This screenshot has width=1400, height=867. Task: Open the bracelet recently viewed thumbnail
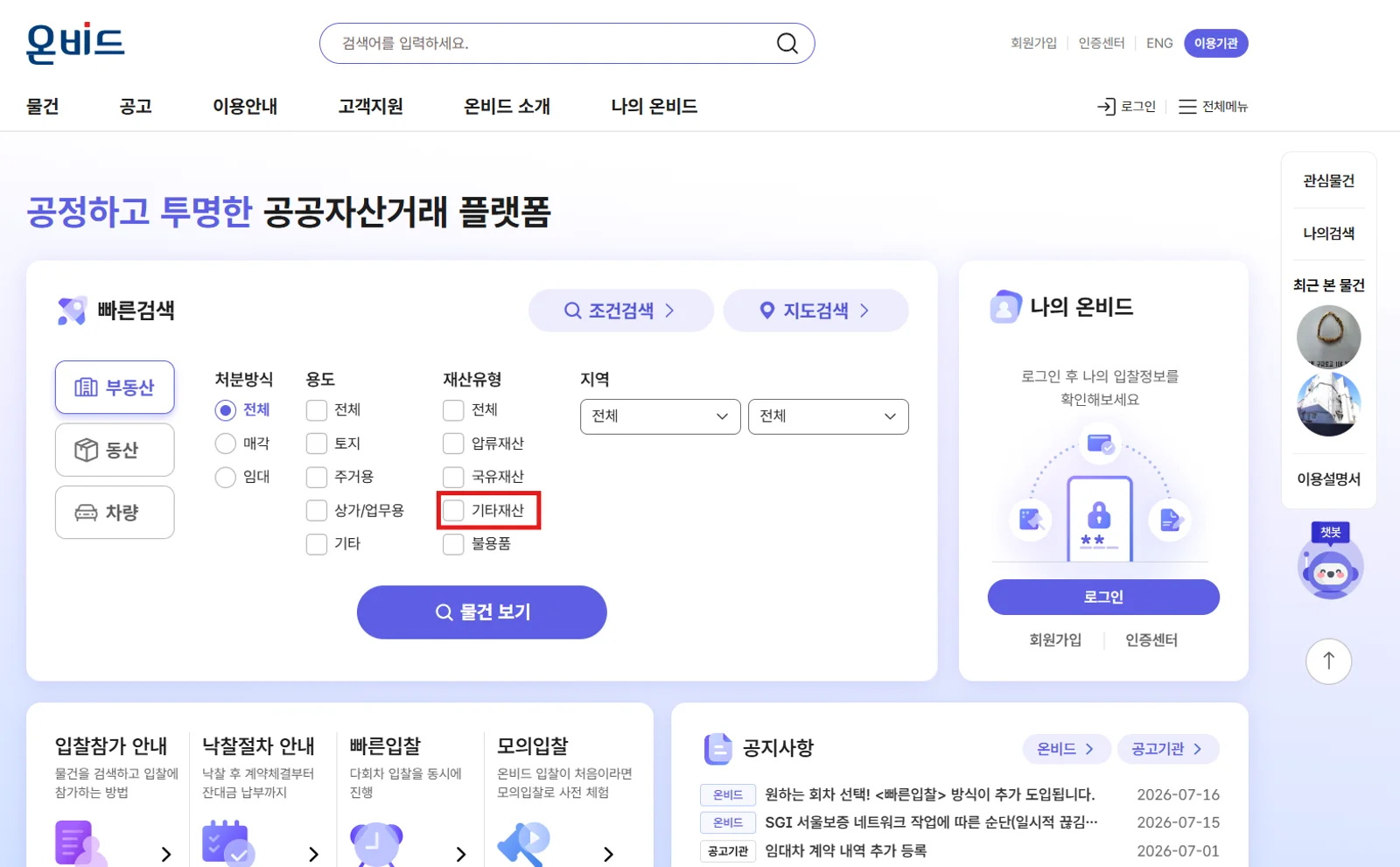click(x=1328, y=337)
